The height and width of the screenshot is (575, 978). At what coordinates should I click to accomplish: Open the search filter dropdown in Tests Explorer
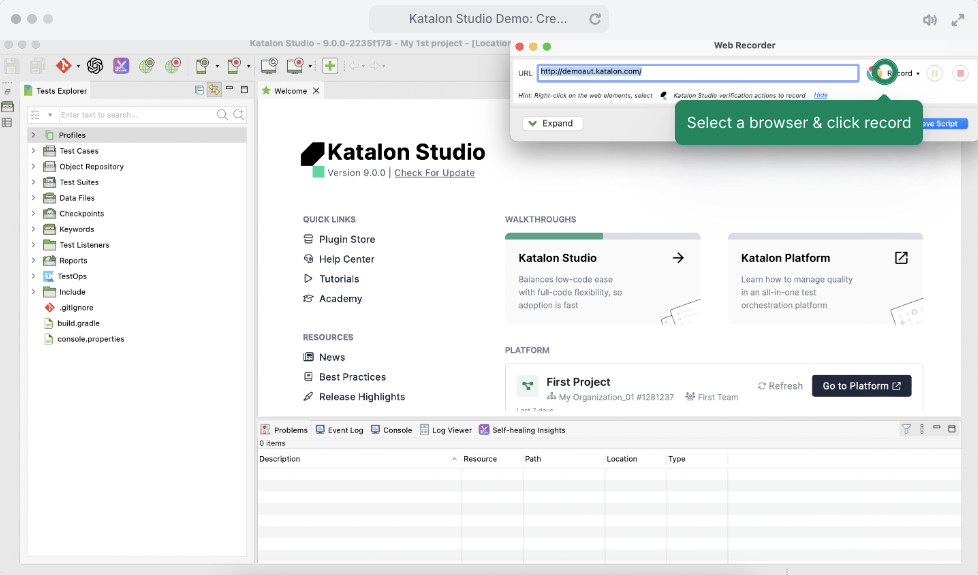click(50, 115)
